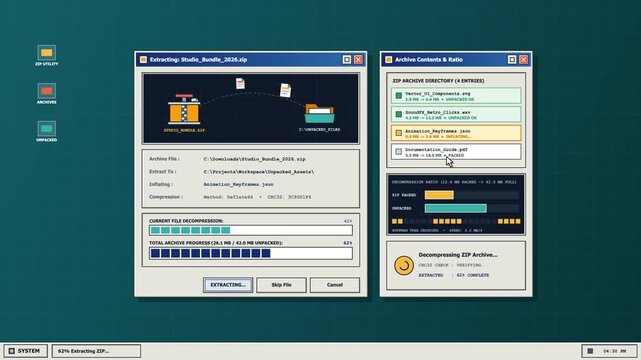Click the tray icon next to clock

(x=590, y=351)
